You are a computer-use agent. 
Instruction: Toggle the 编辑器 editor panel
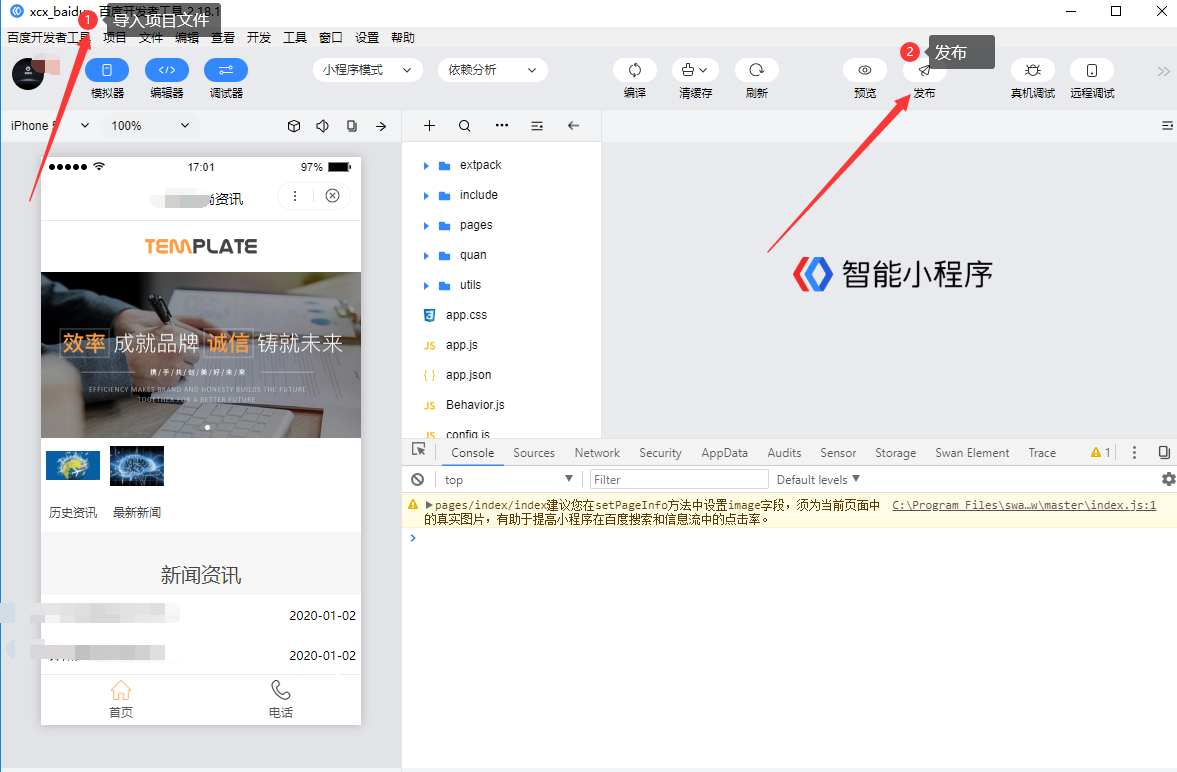click(x=167, y=70)
